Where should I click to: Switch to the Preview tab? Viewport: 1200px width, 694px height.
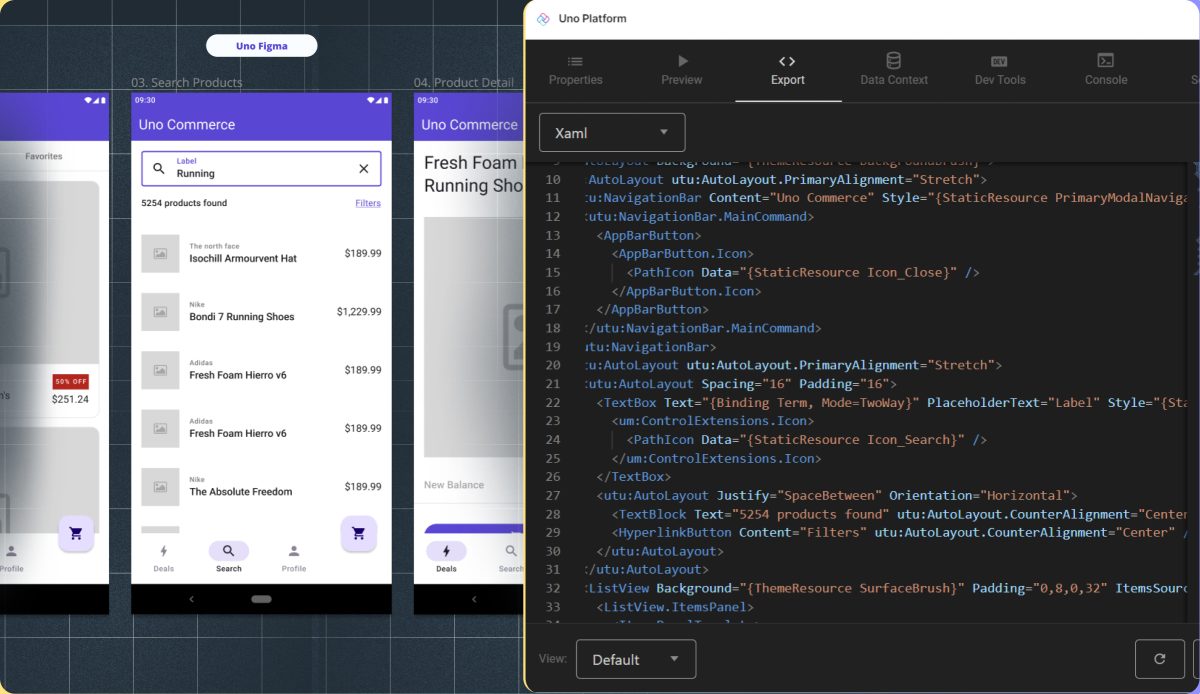(x=681, y=70)
